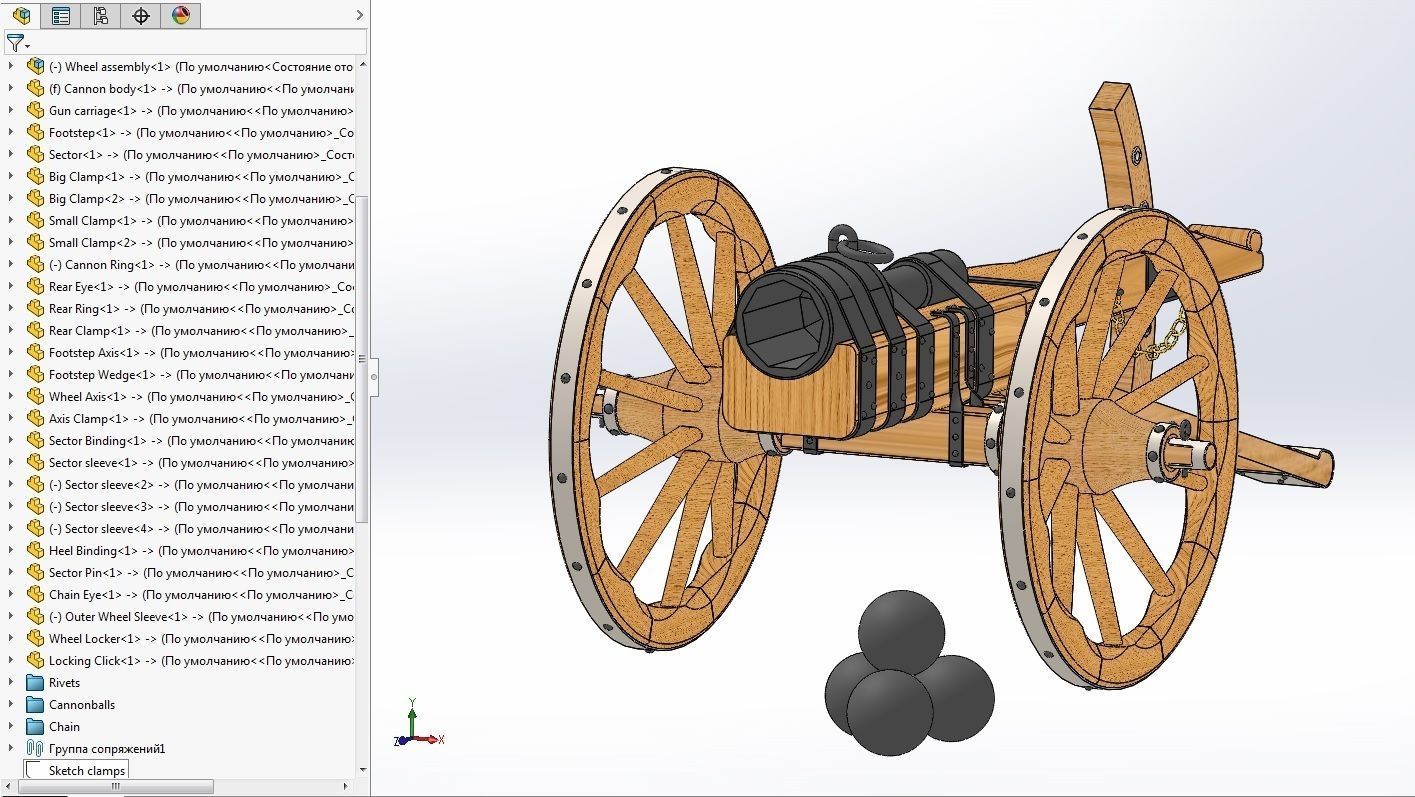Select the Big Clamp<1> part icon

coord(35,176)
